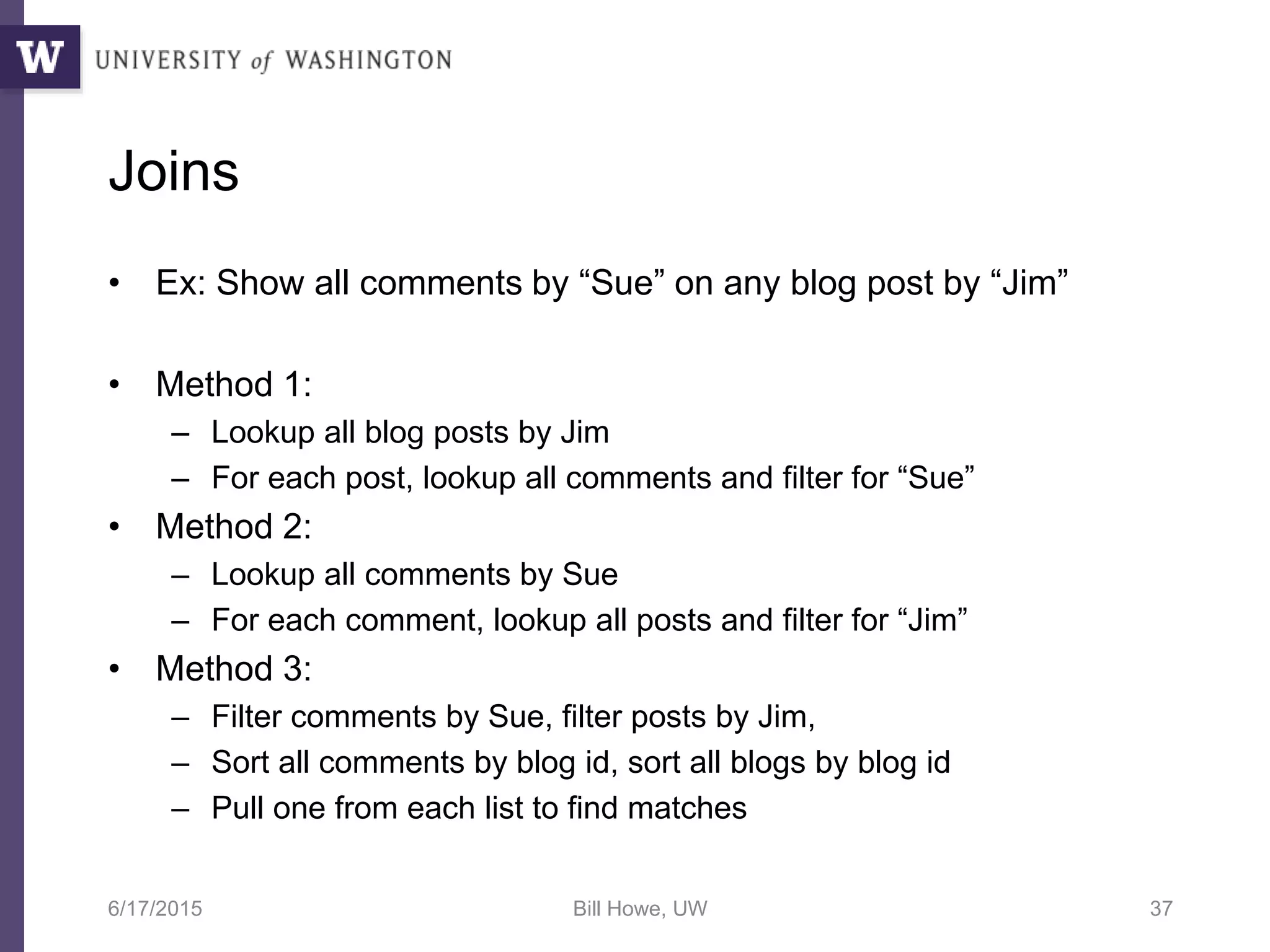Select 'Pull one from each list' line
The height and width of the screenshot is (952, 1270).
479,808
